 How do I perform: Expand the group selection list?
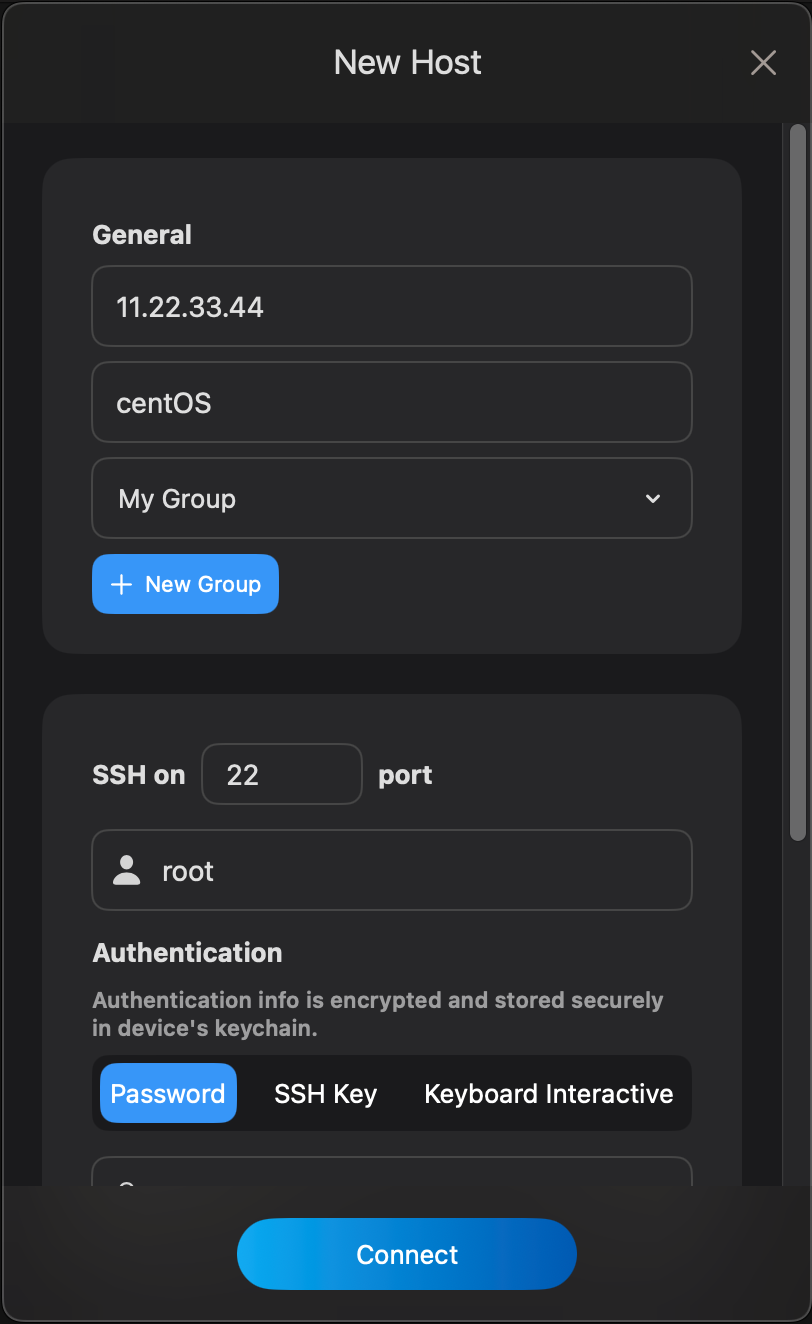tap(392, 498)
